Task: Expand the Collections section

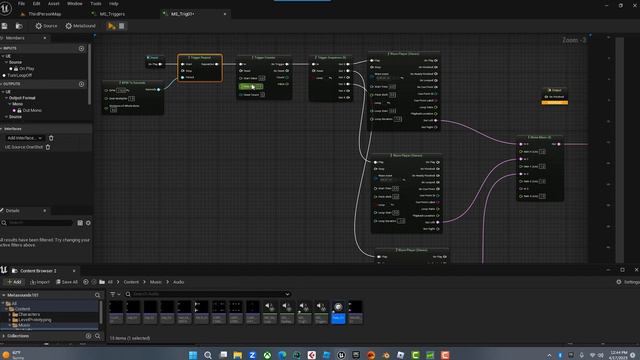Action: tap(4, 336)
